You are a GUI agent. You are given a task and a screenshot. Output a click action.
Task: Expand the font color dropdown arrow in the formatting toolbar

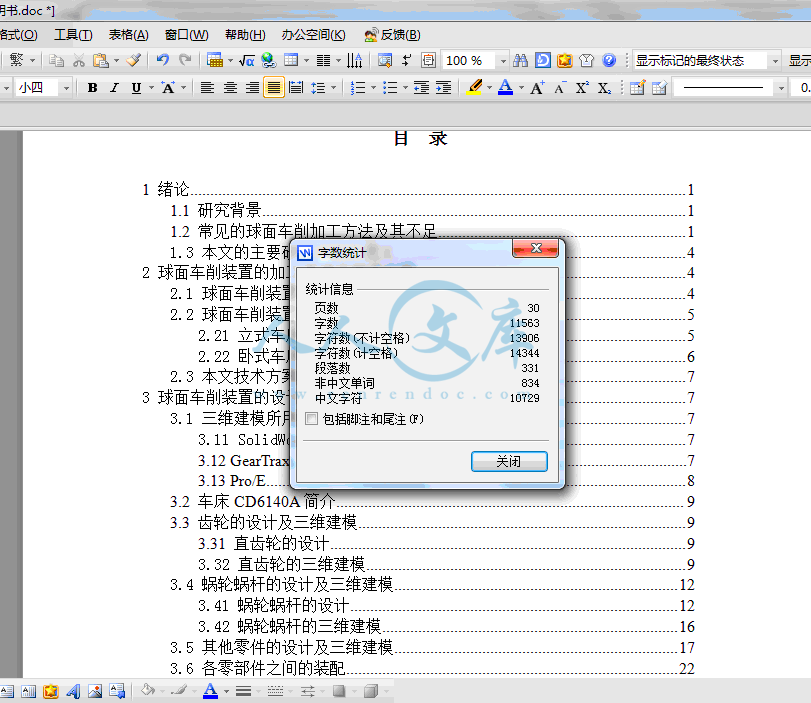click(x=521, y=88)
